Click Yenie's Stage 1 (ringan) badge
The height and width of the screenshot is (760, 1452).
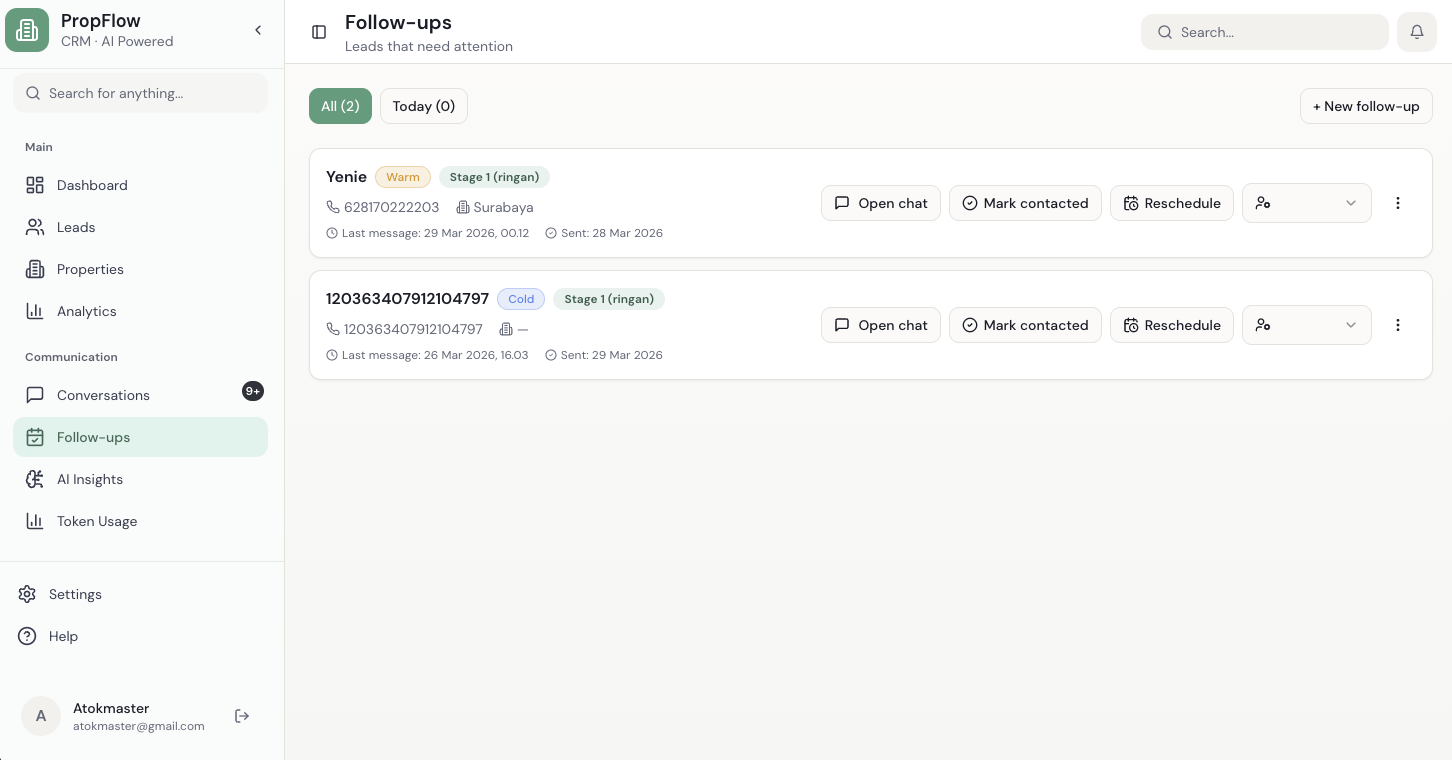(x=494, y=177)
